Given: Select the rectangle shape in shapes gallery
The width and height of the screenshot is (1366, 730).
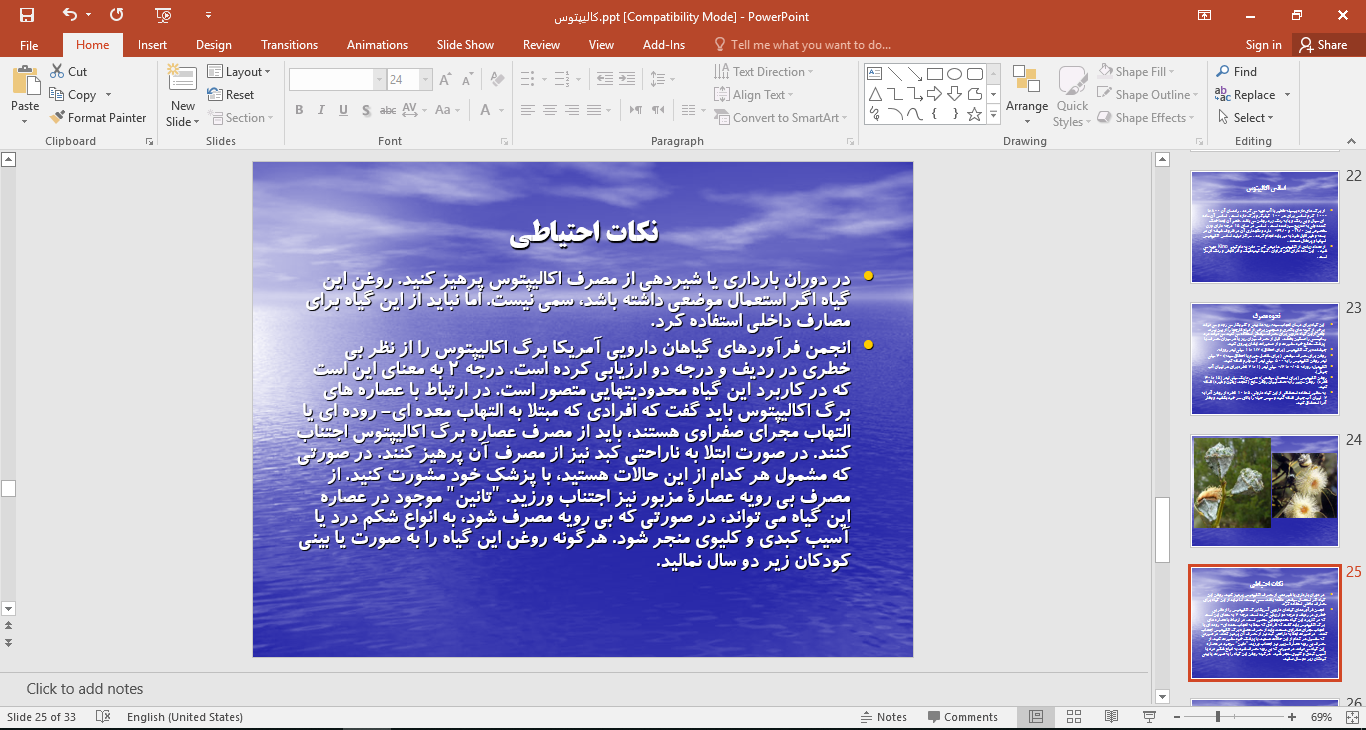Looking at the screenshot, I should point(935,73).
